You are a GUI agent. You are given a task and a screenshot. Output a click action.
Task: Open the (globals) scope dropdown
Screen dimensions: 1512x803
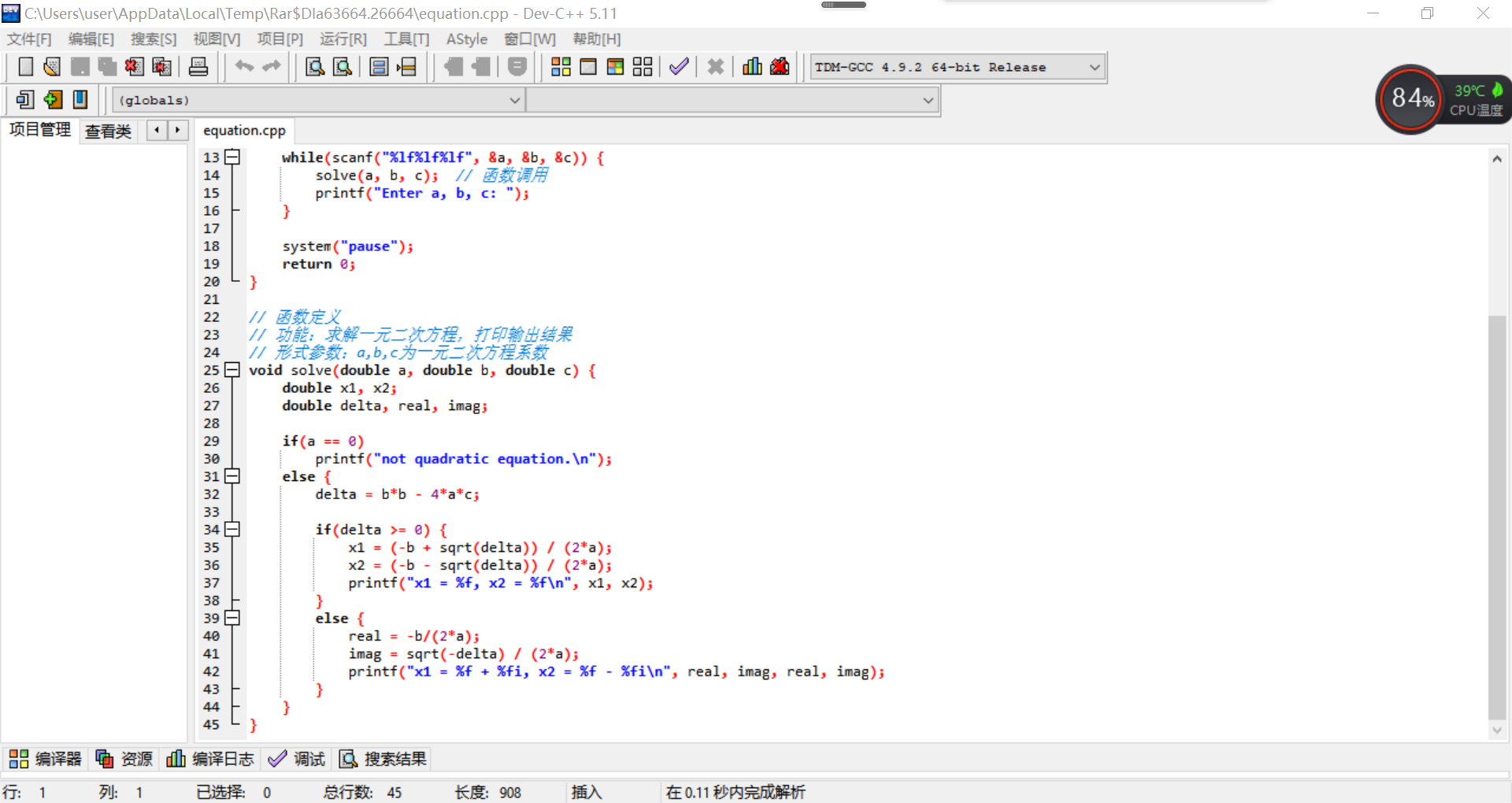pos(318,100)
